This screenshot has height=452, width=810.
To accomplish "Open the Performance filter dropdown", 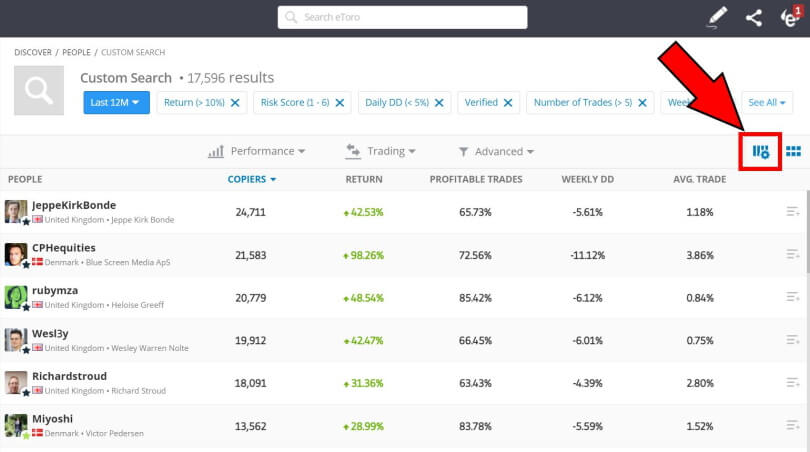I will pos(257,151).
